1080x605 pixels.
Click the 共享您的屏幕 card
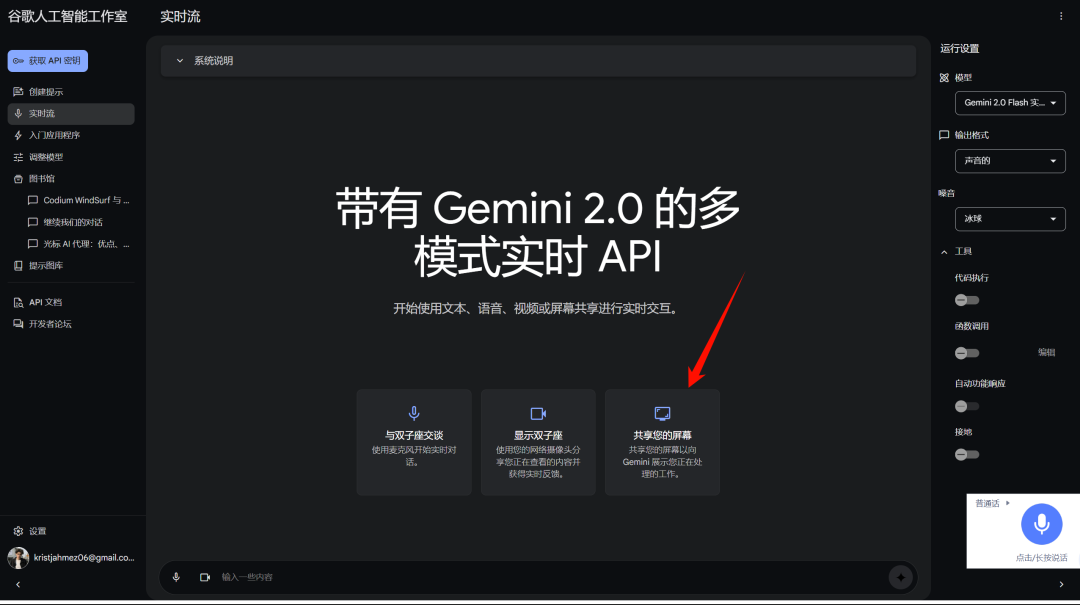[x=662, y=442]
